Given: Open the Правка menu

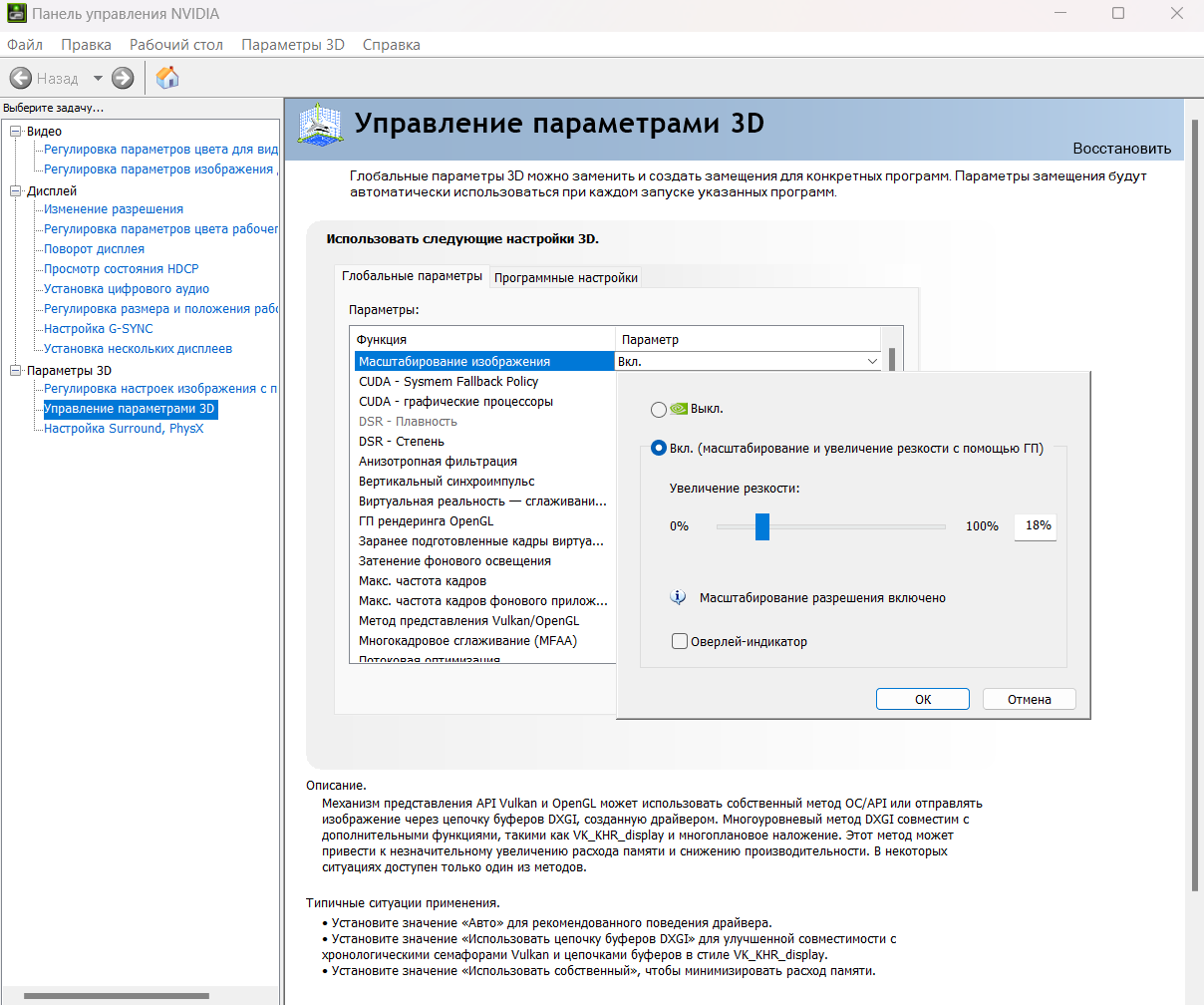Looking at the screenshot, I should [x=86, y=45].
